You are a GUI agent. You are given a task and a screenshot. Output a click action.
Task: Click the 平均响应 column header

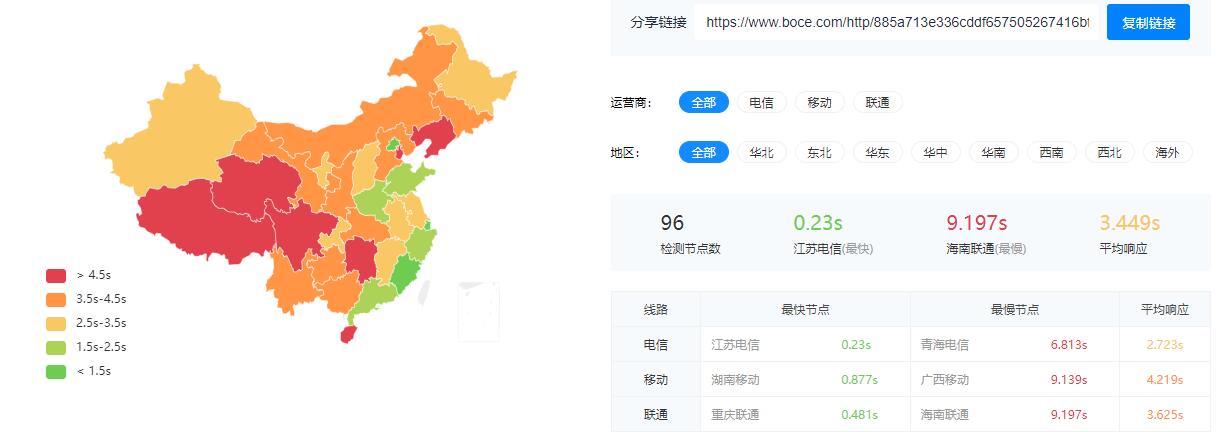click(1165, 310)
